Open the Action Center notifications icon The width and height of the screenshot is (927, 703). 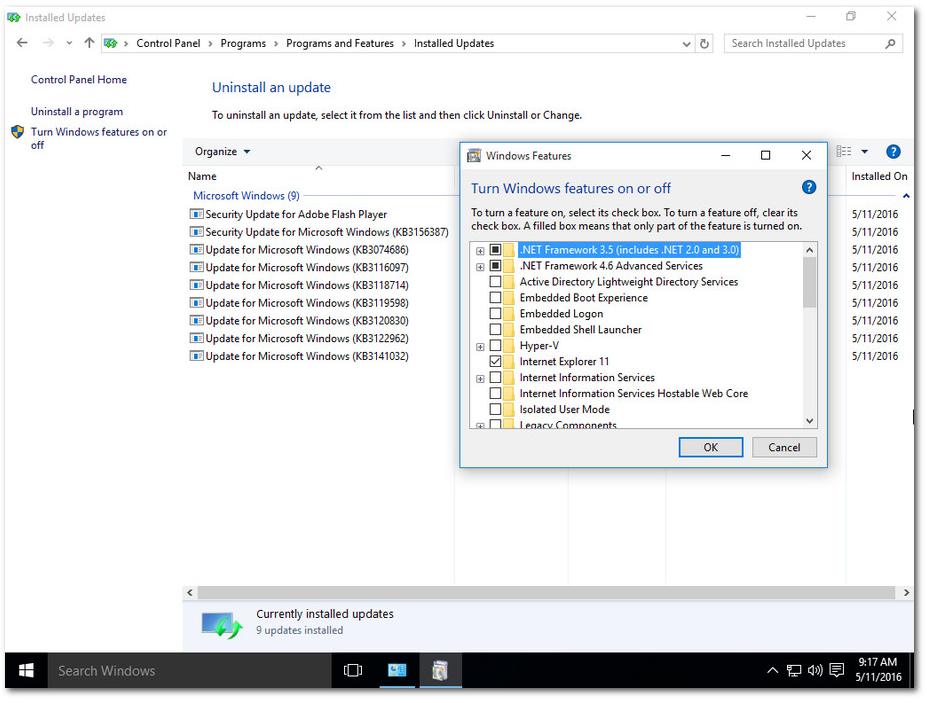tap(836, 670)
